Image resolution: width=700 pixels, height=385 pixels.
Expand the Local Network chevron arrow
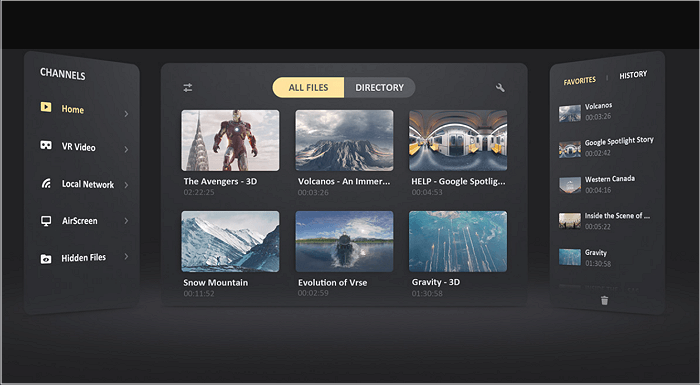tap(126, 185)
